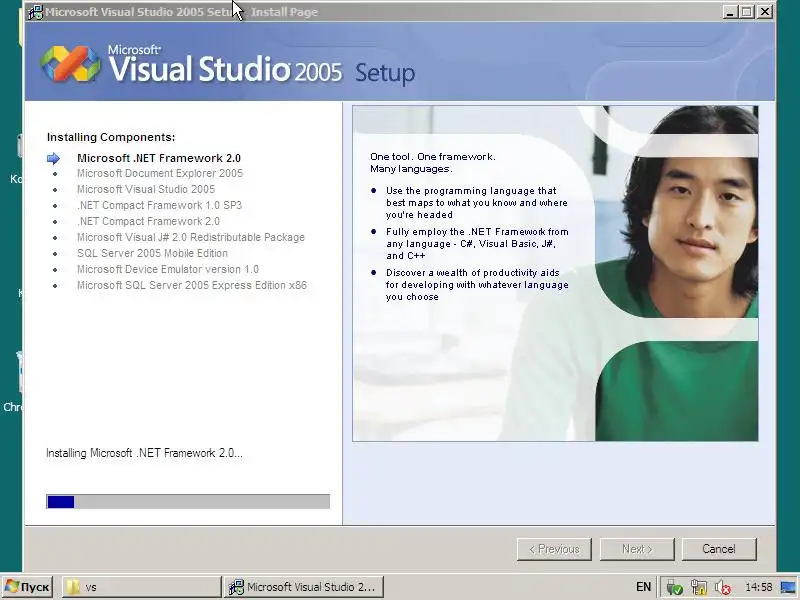800x600 pixels.
Task: Click the 14:58 clock
Action: [x=758, y=587]
